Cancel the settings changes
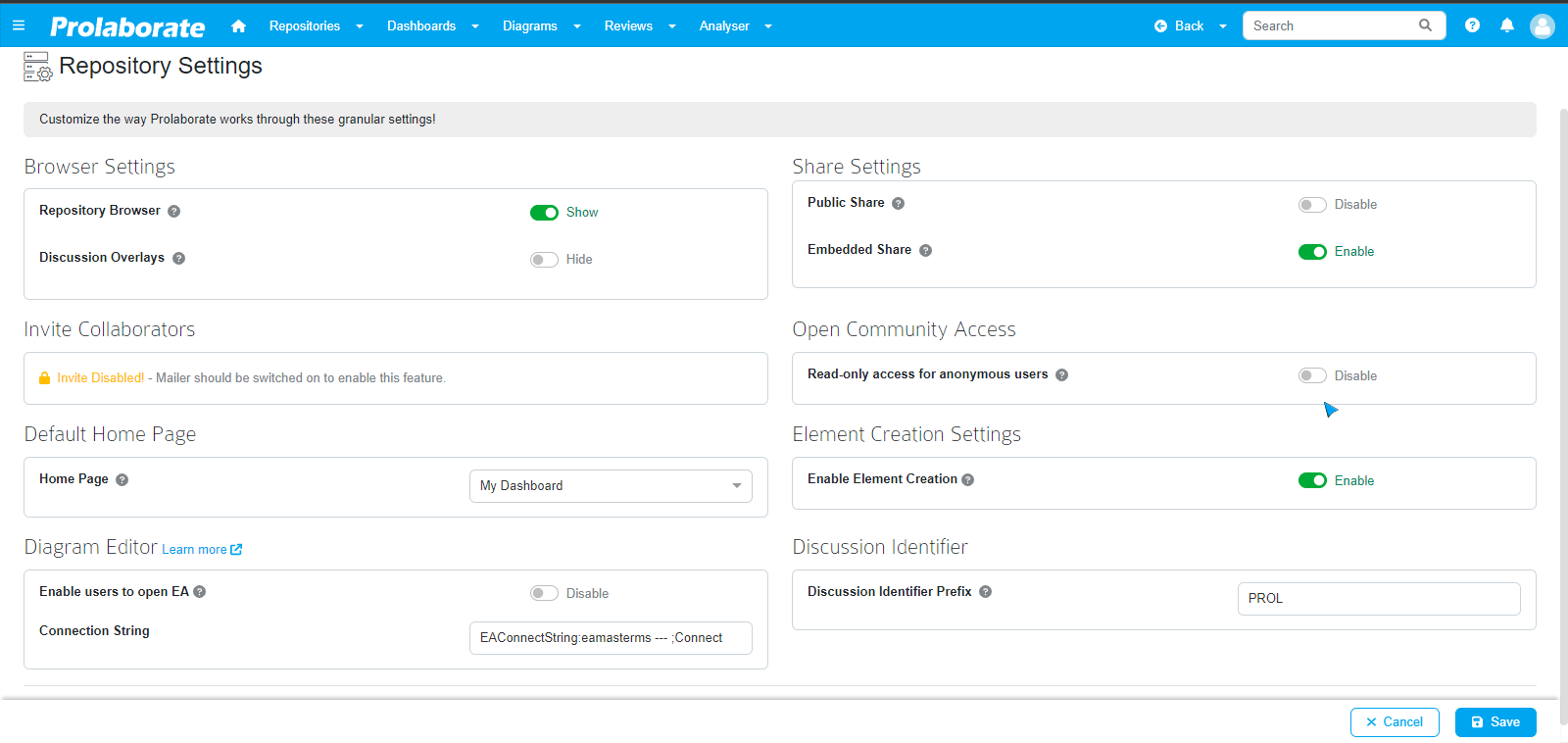Image resolution: width=1568 pixels, height=743 pixels. coord(1395,722)
